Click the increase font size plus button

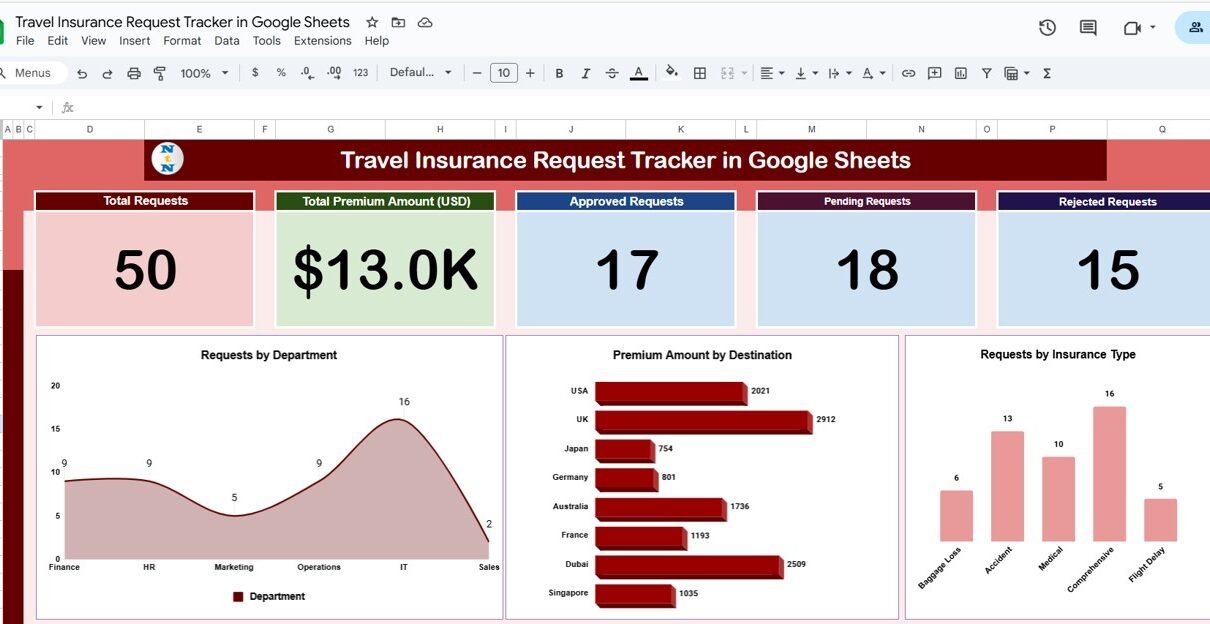[x=530, y=73]
